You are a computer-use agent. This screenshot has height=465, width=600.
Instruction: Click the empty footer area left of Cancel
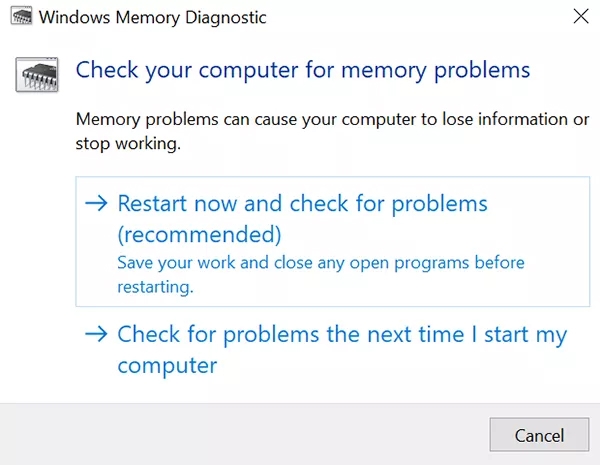tap(240, 434)
